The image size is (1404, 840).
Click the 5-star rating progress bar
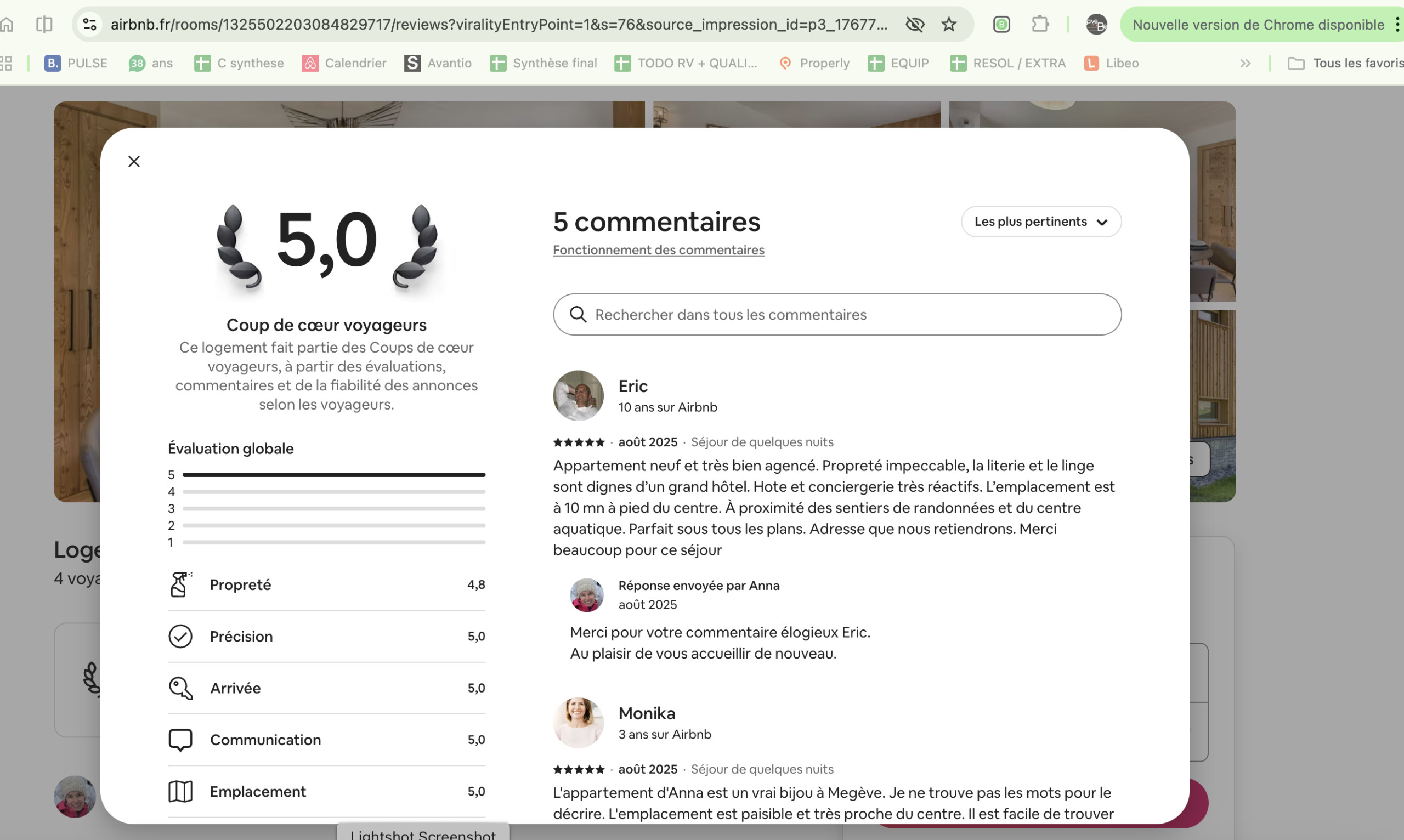pyautogui.click(x=333, y=474)
